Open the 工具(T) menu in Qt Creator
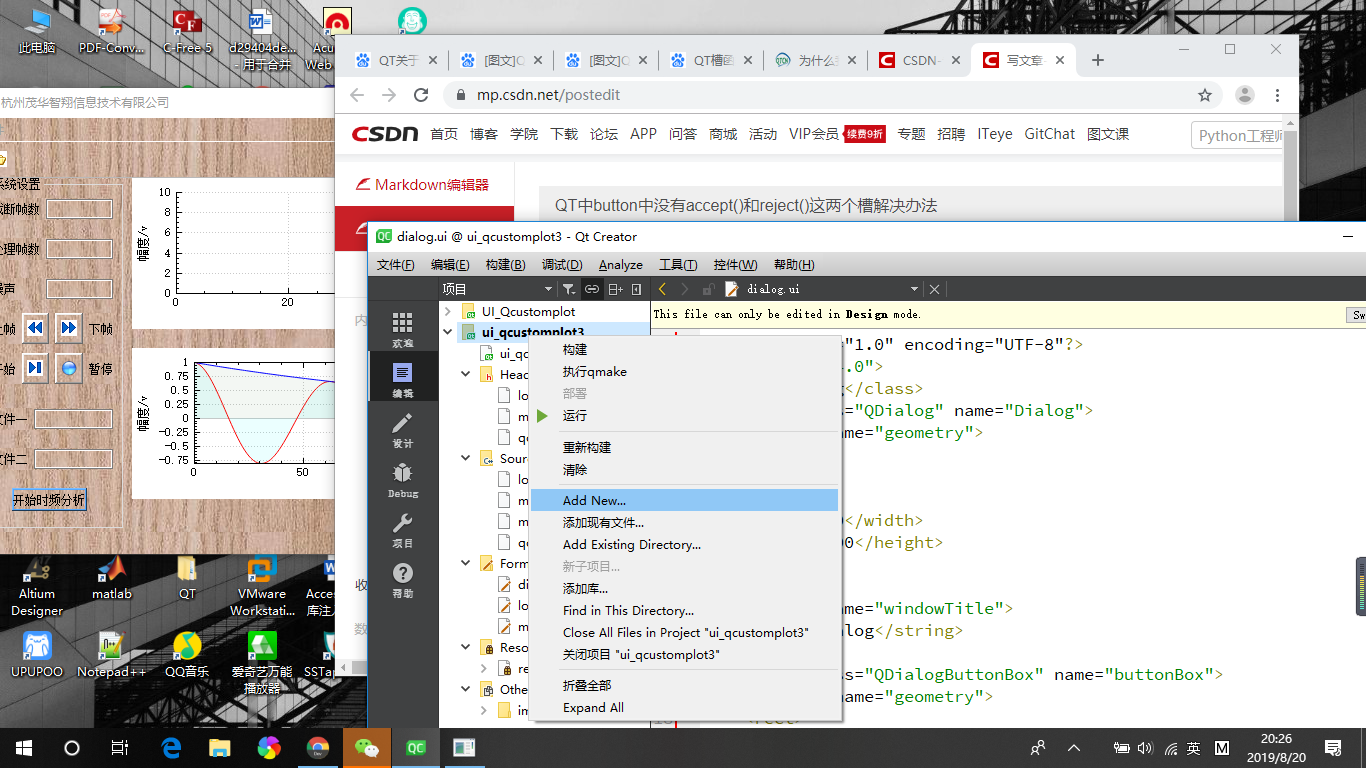Viewport: 1366px width, 768px height. click(x=677, y=264)
